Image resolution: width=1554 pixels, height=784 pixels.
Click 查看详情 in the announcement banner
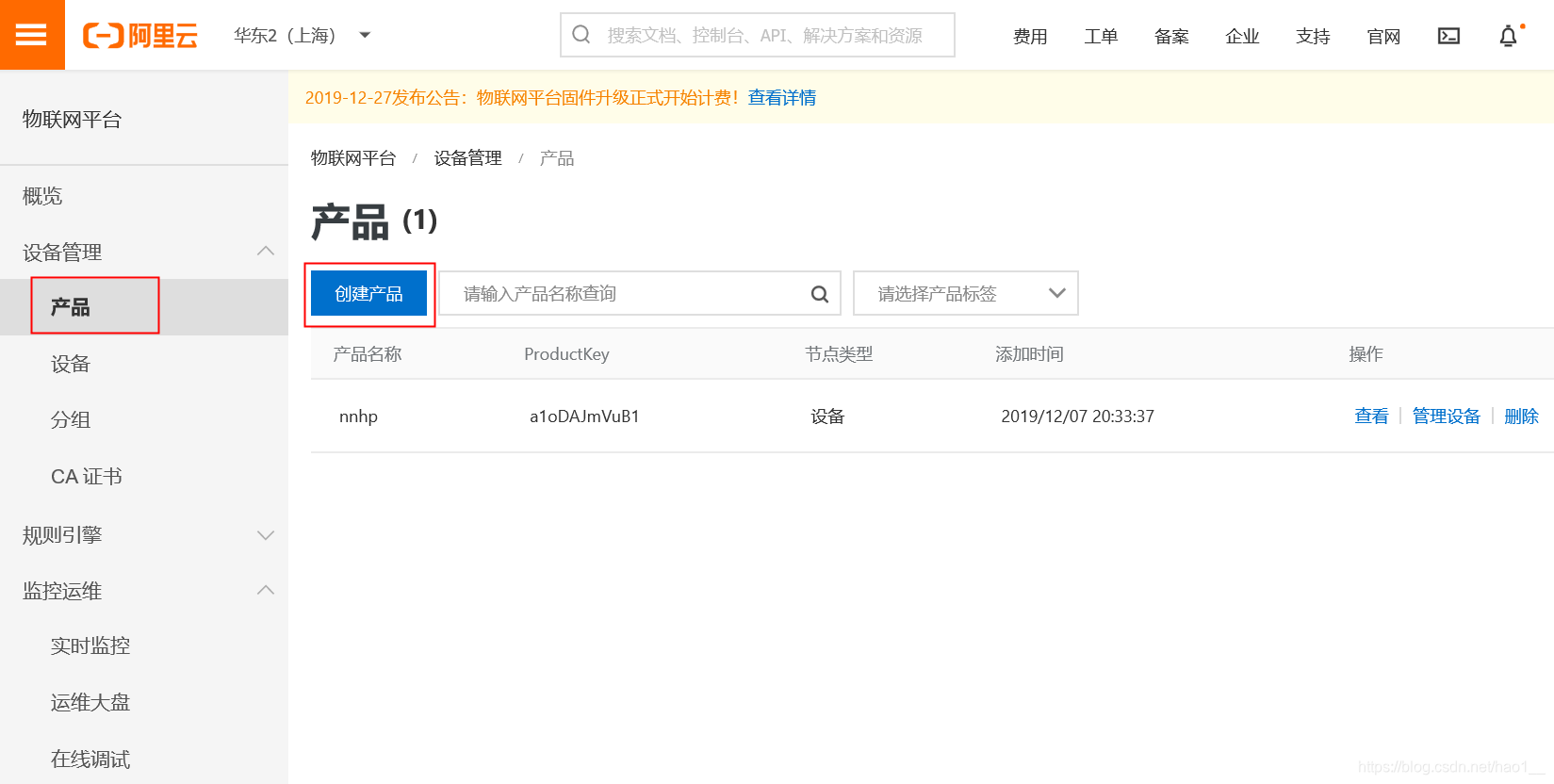coord(782,98)
